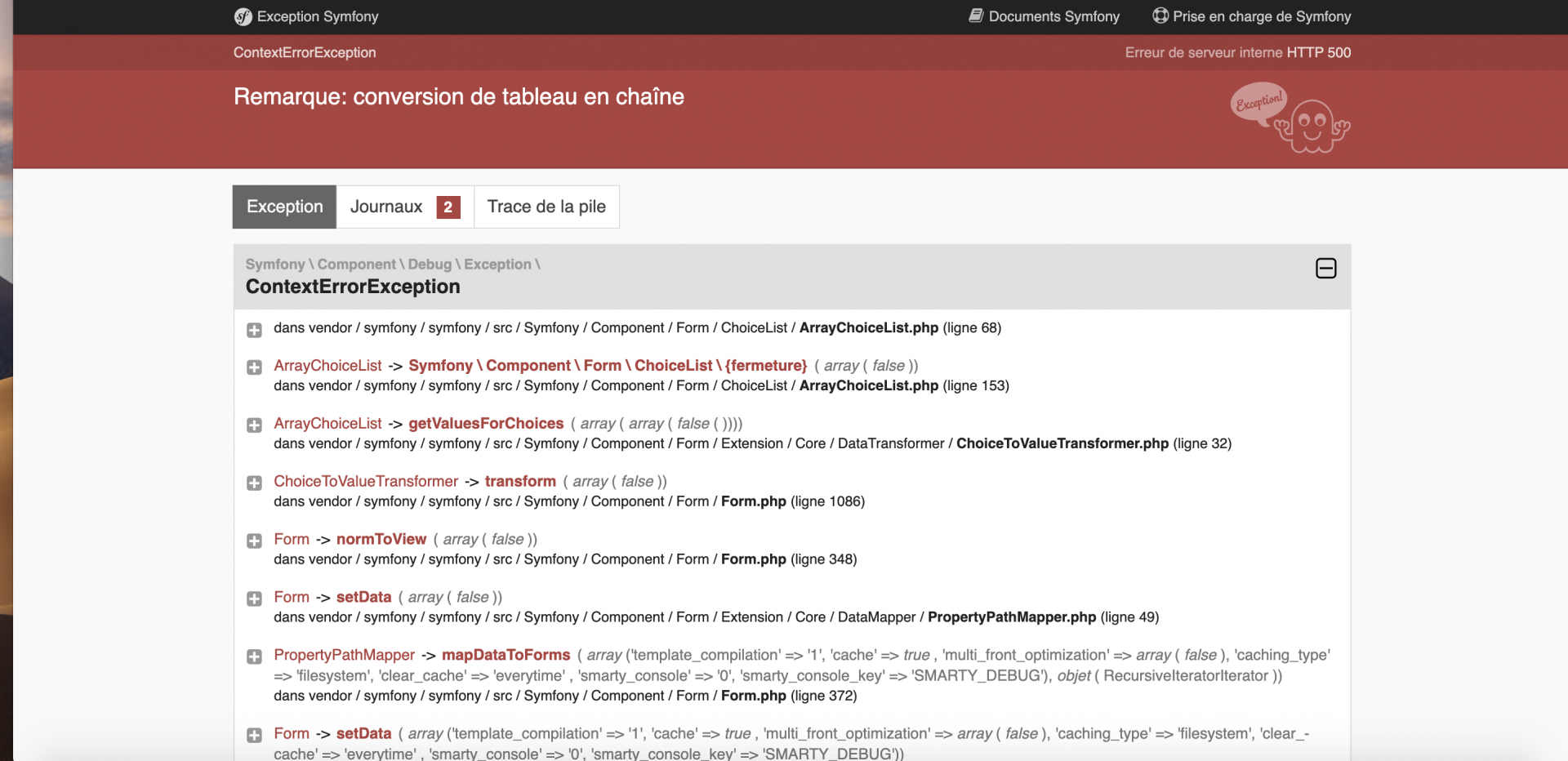1568x761 pixels.
Task: Click the Exception ghost illustration
Action: [1290, 117]
